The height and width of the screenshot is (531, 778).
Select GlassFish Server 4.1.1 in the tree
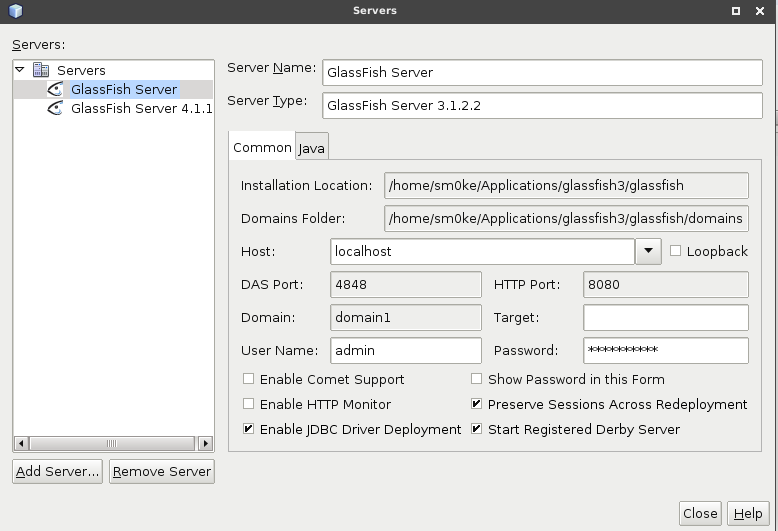coord(141,108)
